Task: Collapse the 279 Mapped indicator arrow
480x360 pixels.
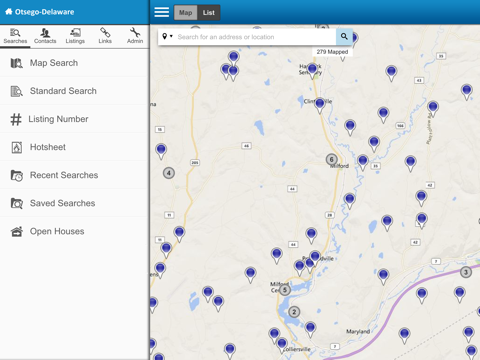Action: coord(342,59)
